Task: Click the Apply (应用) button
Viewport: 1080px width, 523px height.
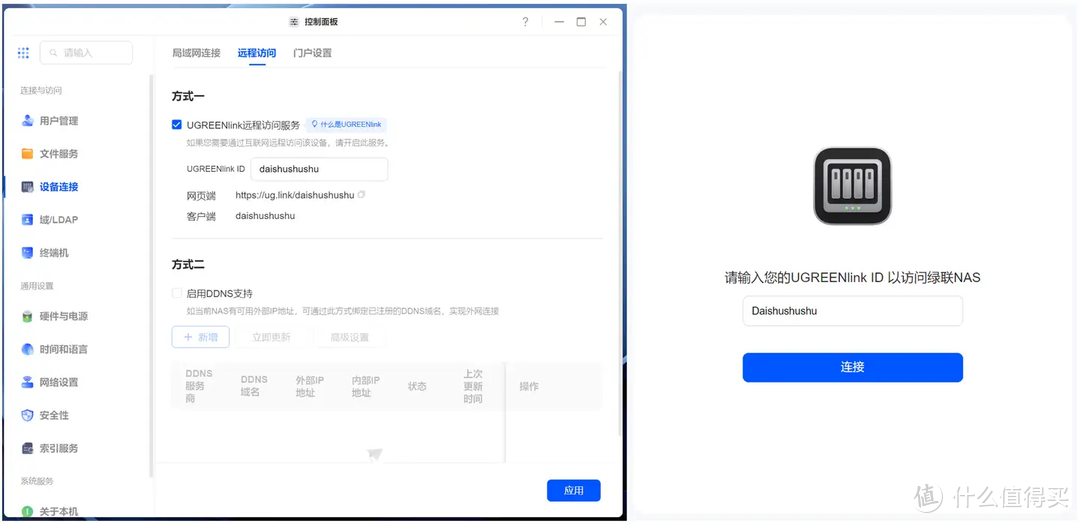Action: pos(574,491)
